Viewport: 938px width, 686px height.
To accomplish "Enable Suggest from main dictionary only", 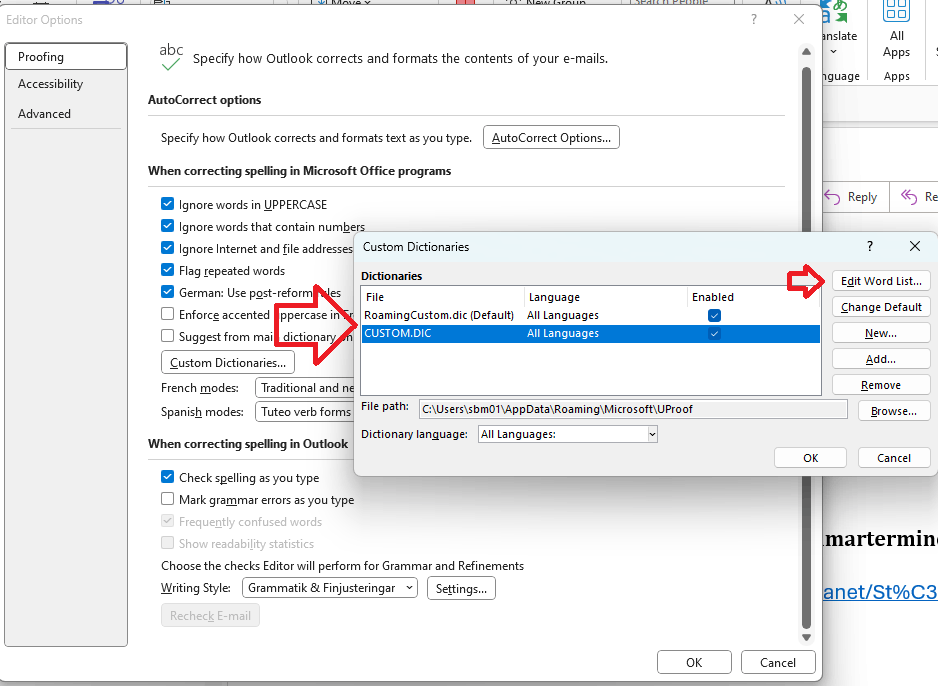I will (x=168, y=336).
